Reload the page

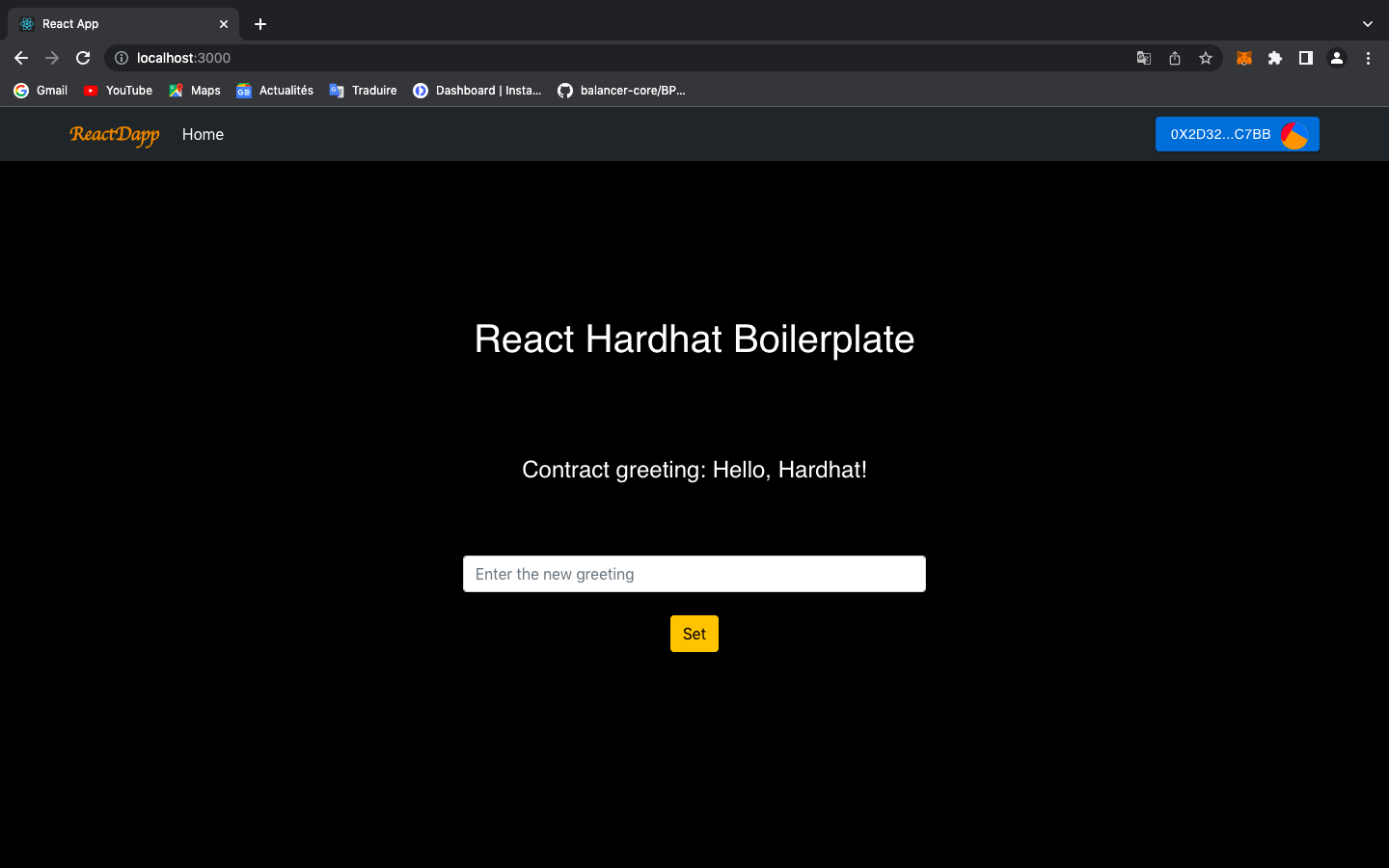pyautogui.click(x=82, y=58)
